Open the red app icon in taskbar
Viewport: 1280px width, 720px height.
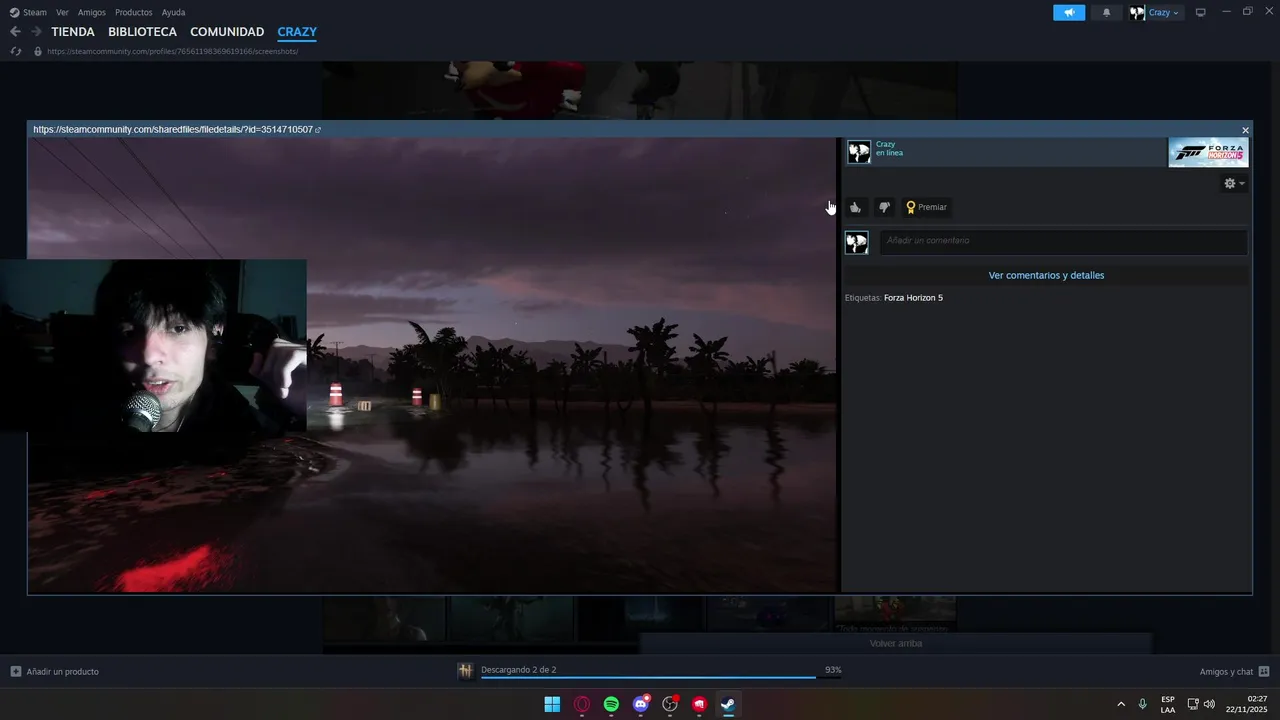click(x=699, y=704)
